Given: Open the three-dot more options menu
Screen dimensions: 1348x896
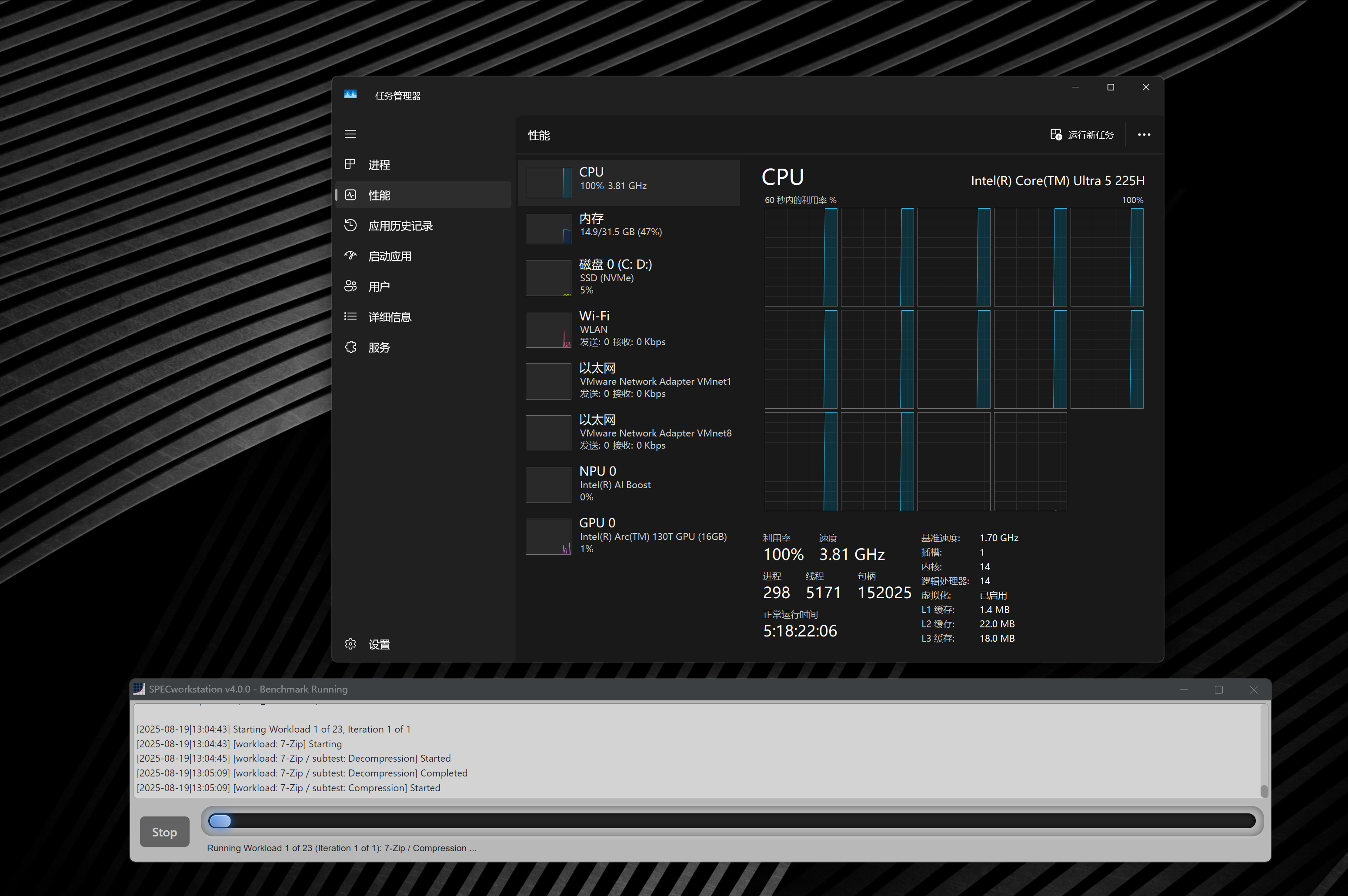Looking at the screenshot, I should coord(1144,135).
